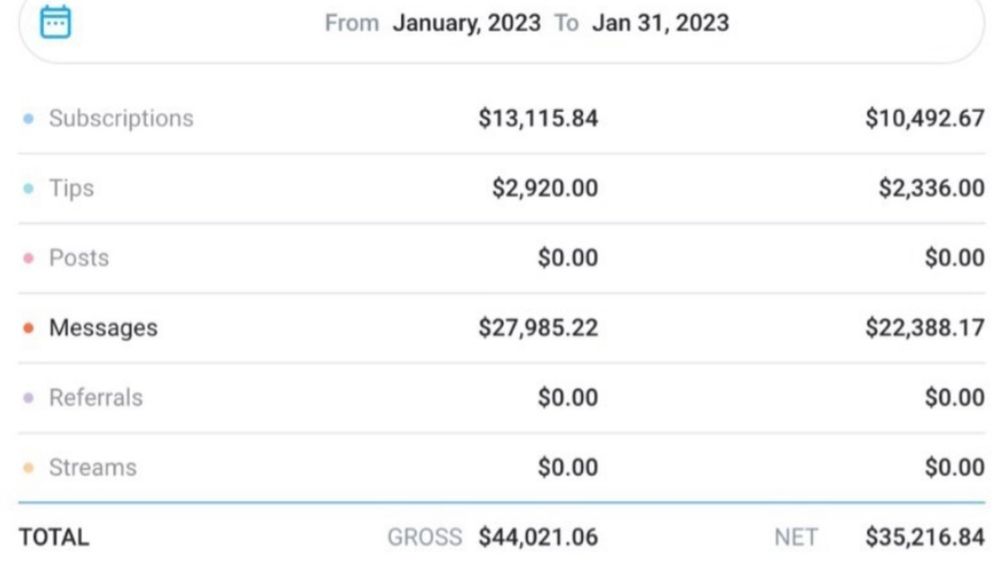The image size is (1000, 562).
Task: Click the net total $35,216.84
Action: pyautogui.click(x=925, y=537)
